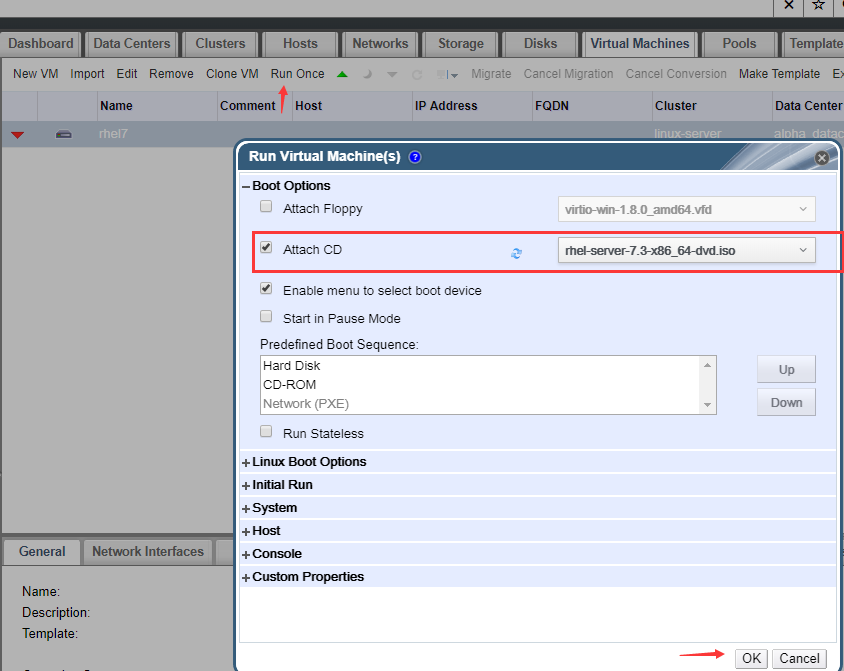Open the Hosts tab
The height and width of the screenshot is (671, 844).
pyautogui.click(x=300, y=44)
